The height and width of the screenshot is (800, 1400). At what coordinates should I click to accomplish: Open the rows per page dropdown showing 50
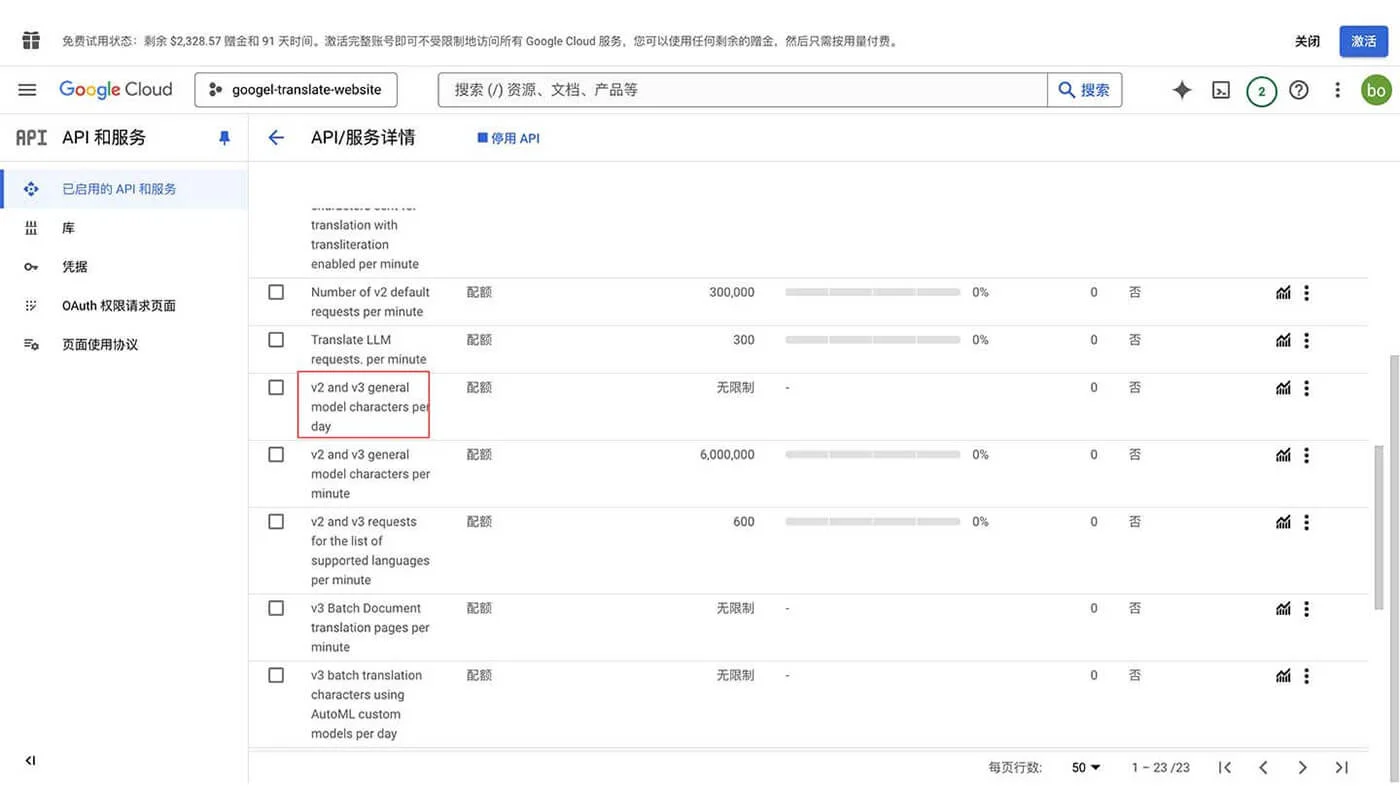pos(1083,767)
